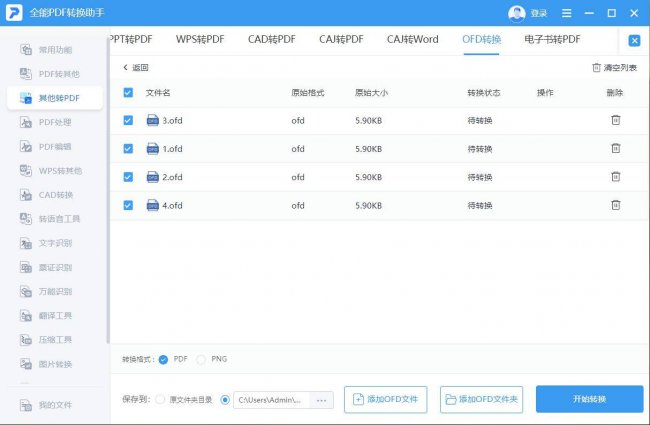The height and width of the screenshot is (425, 650).
Task: Click the 原始格式 column header
Action: pos(308,92)
